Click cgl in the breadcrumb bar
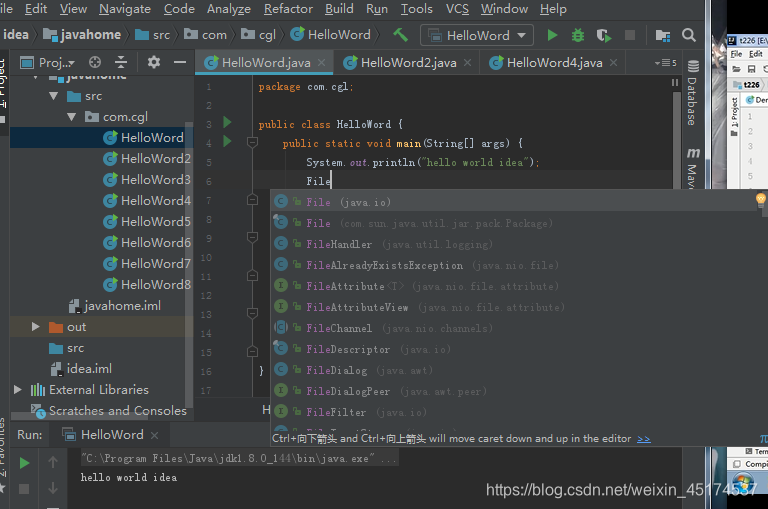The height and width of the screenshot is (509, 768). point(259,35)
